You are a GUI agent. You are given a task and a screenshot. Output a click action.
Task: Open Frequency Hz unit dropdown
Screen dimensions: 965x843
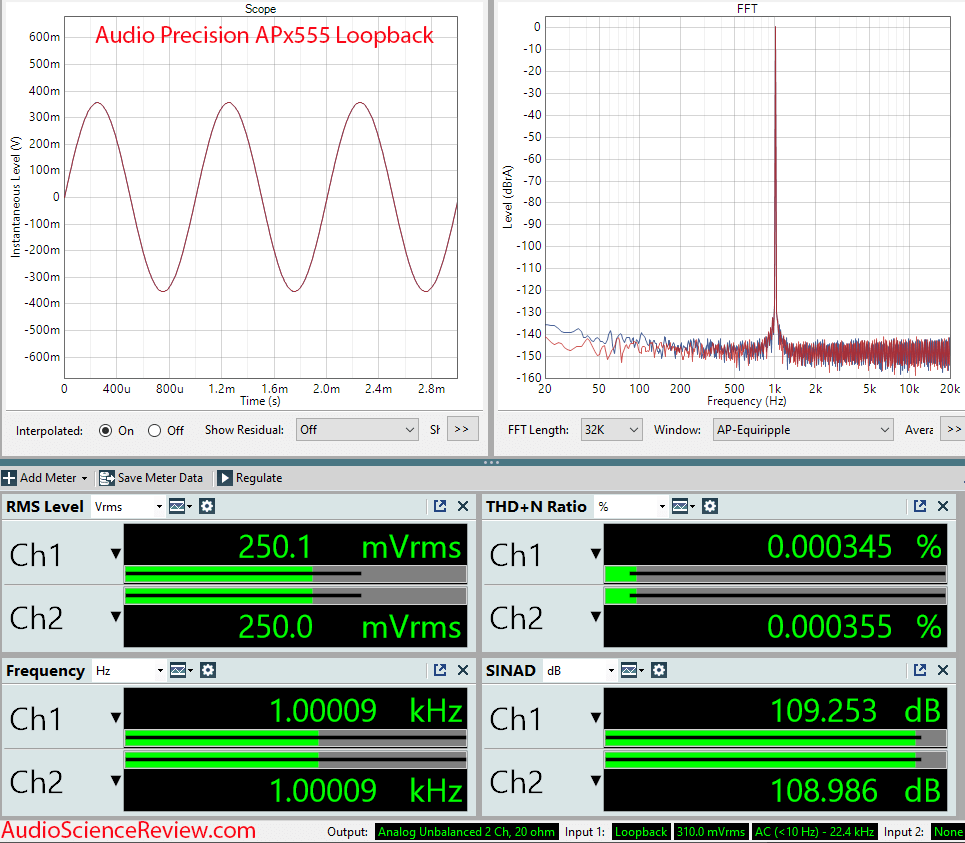[129, 670]
